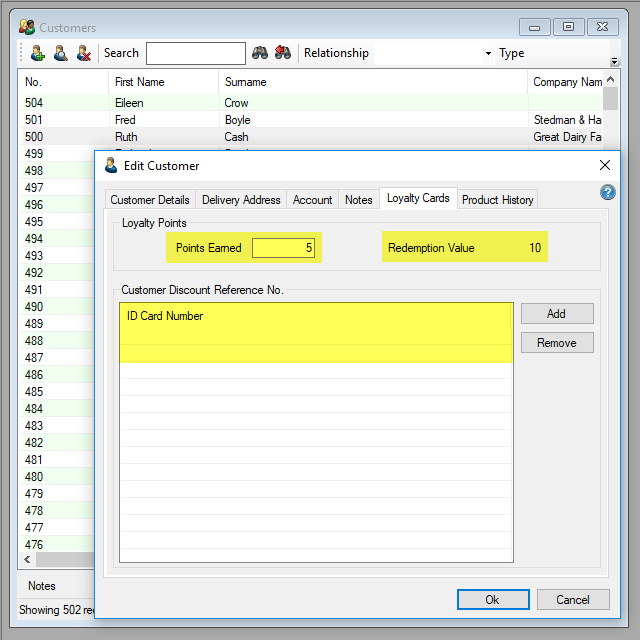Switch to the Customer Details tab
Screen dimensions: 640x640
click(150, 200)
